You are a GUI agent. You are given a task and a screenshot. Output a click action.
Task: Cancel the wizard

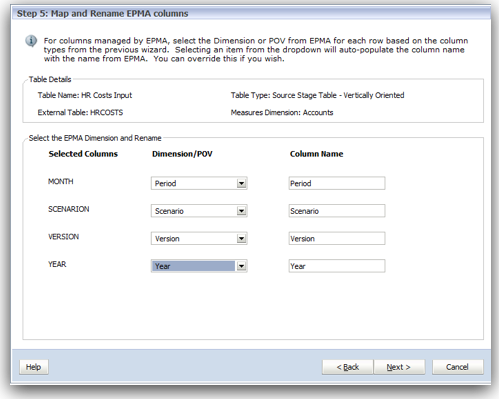click(x=458, y=367)
